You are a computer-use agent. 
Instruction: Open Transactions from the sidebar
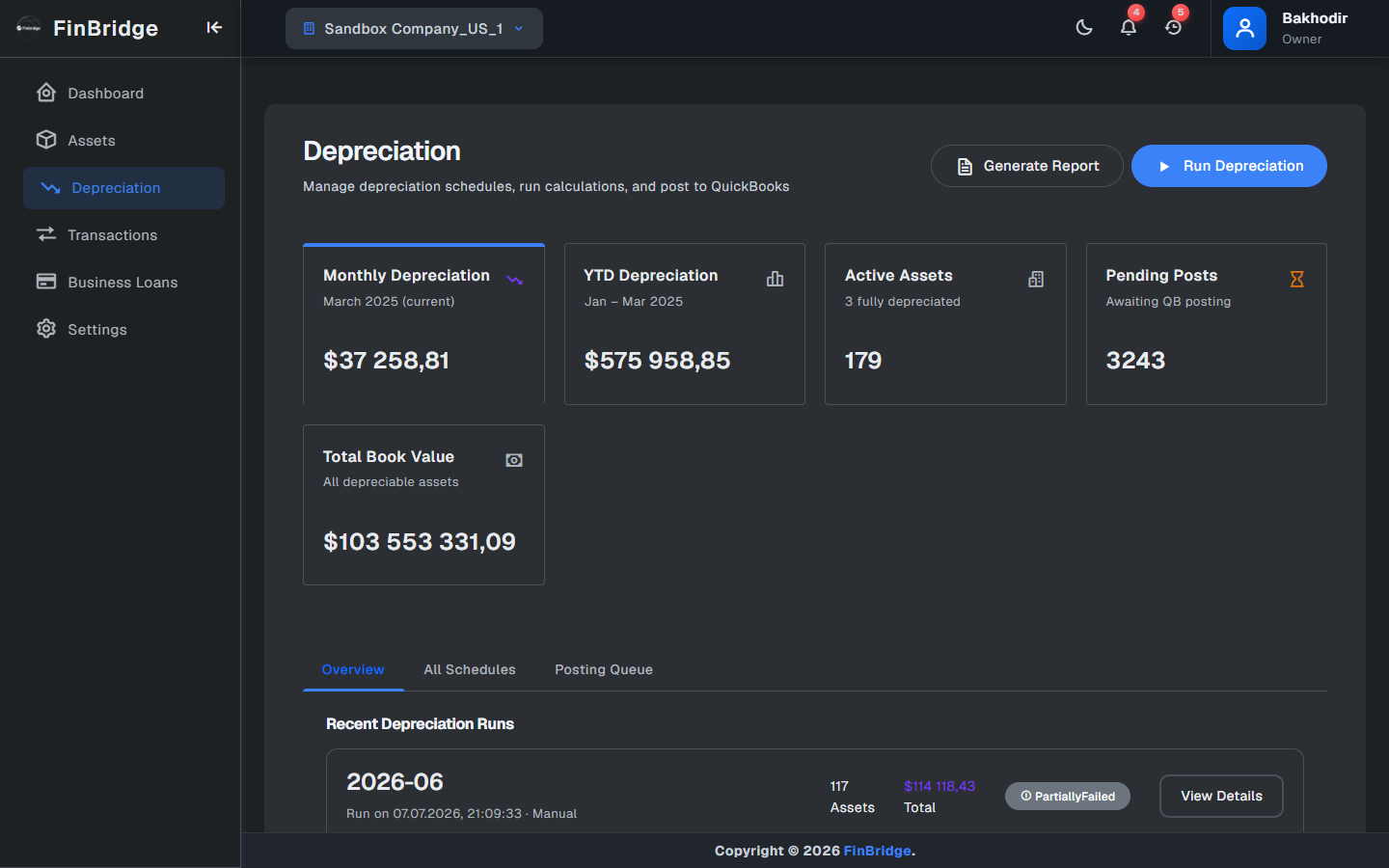pos(123,235)
